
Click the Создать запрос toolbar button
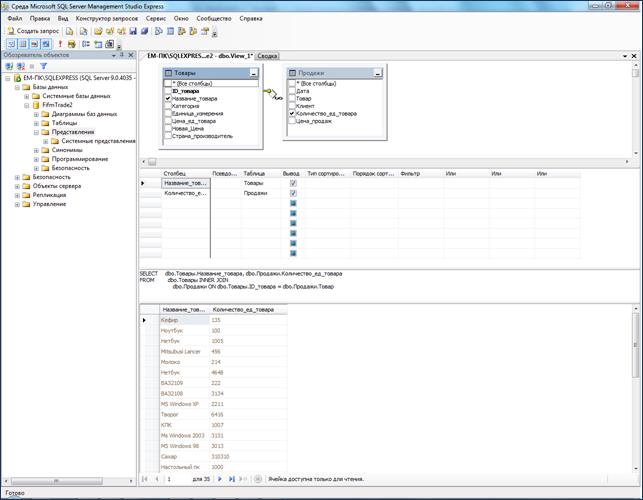point(32,31)
